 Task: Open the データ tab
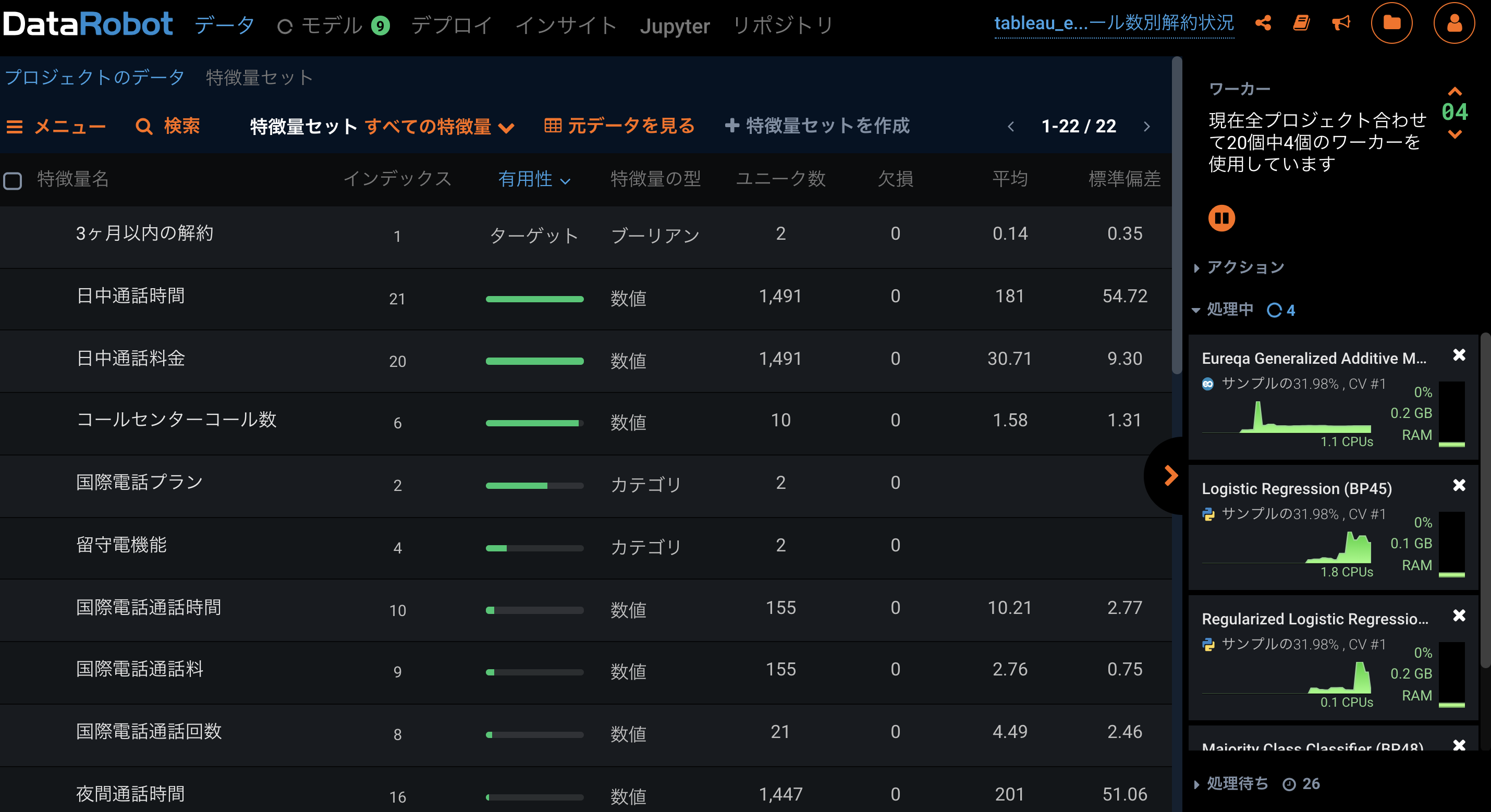point(225,26)
